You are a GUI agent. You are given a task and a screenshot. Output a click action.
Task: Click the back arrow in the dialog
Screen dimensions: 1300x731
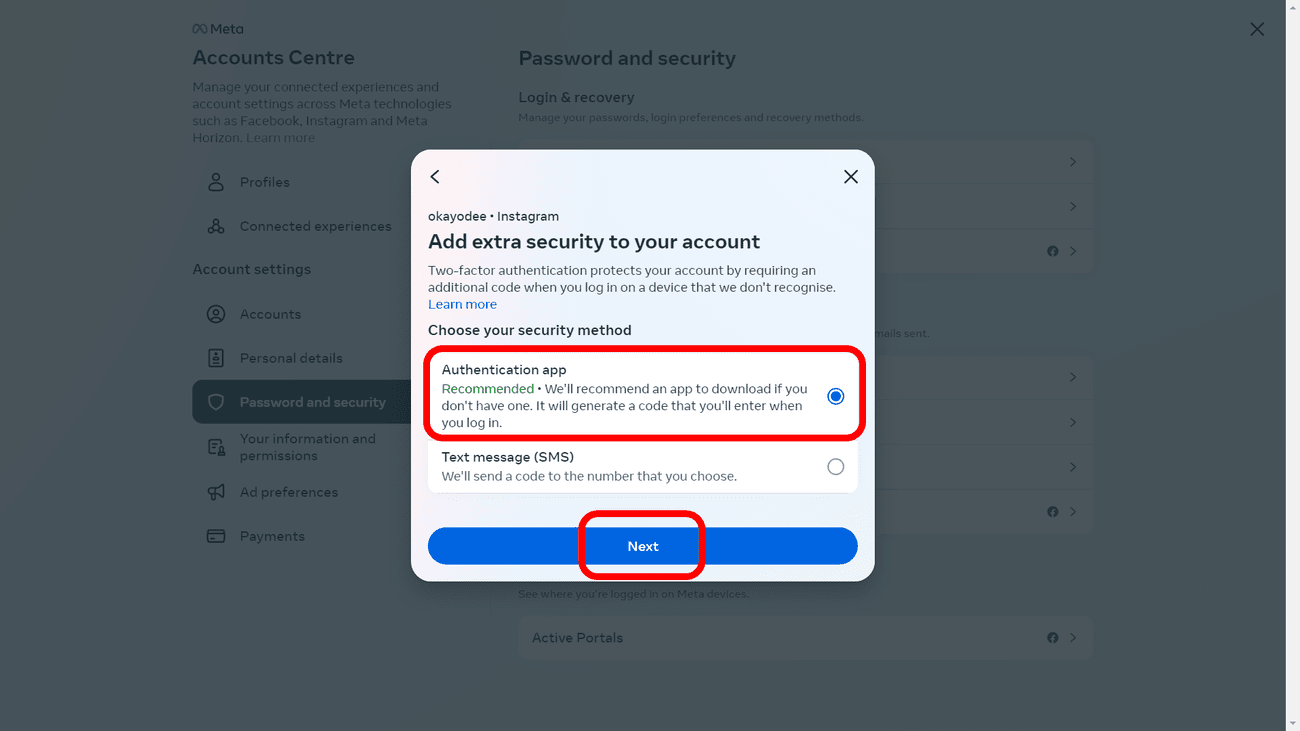coord(435,177)
